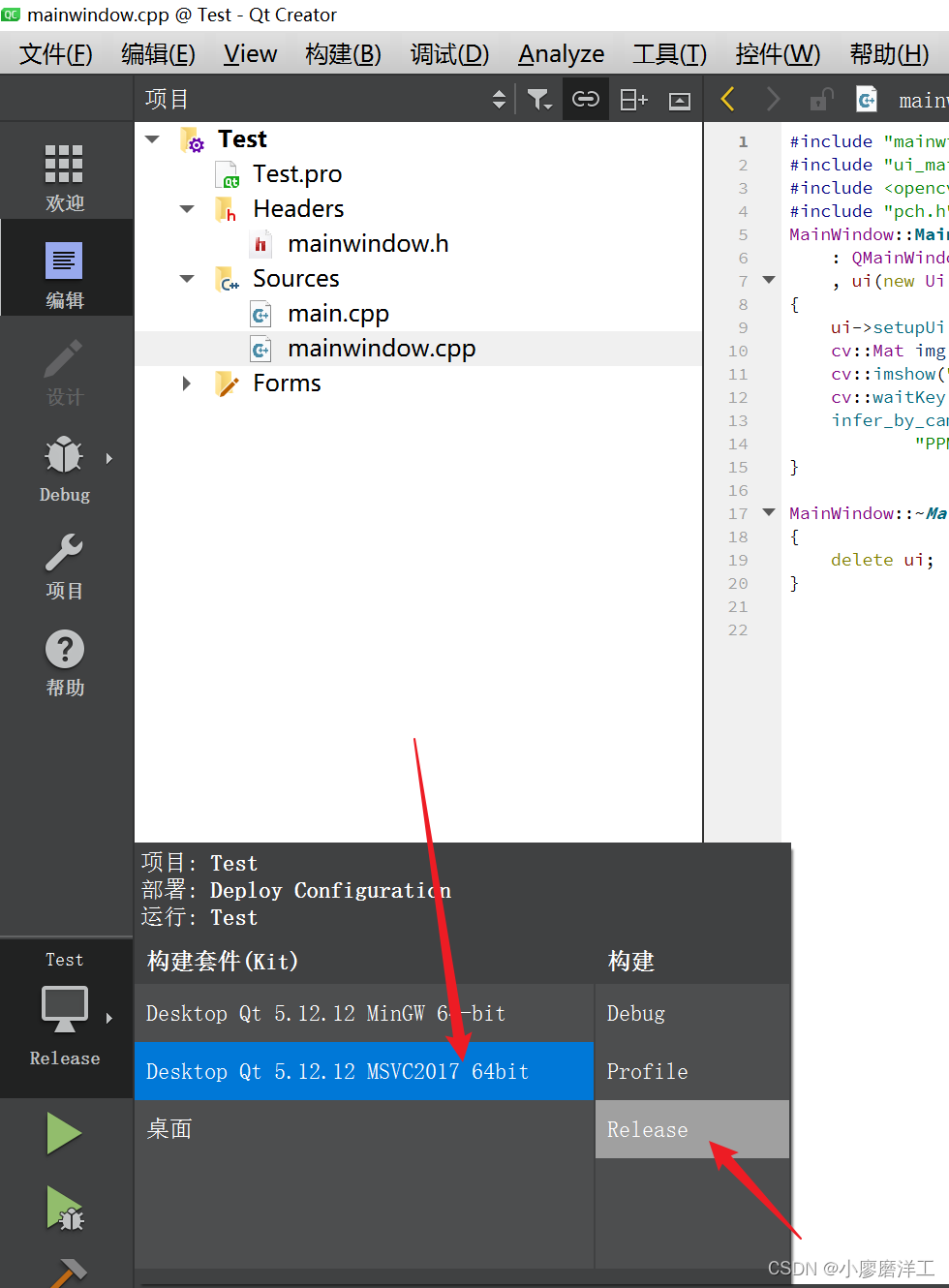Open the 文件(F) menu
Viewport: 949px width, 1288px height.
coord(56,54)
